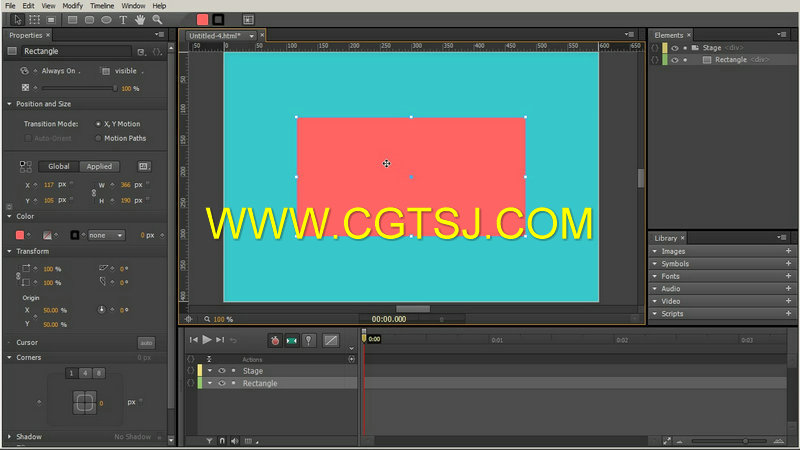This screenshot has width=800, height=450.
Task: Open the Properties background color swatch
Action: point(20,235)
